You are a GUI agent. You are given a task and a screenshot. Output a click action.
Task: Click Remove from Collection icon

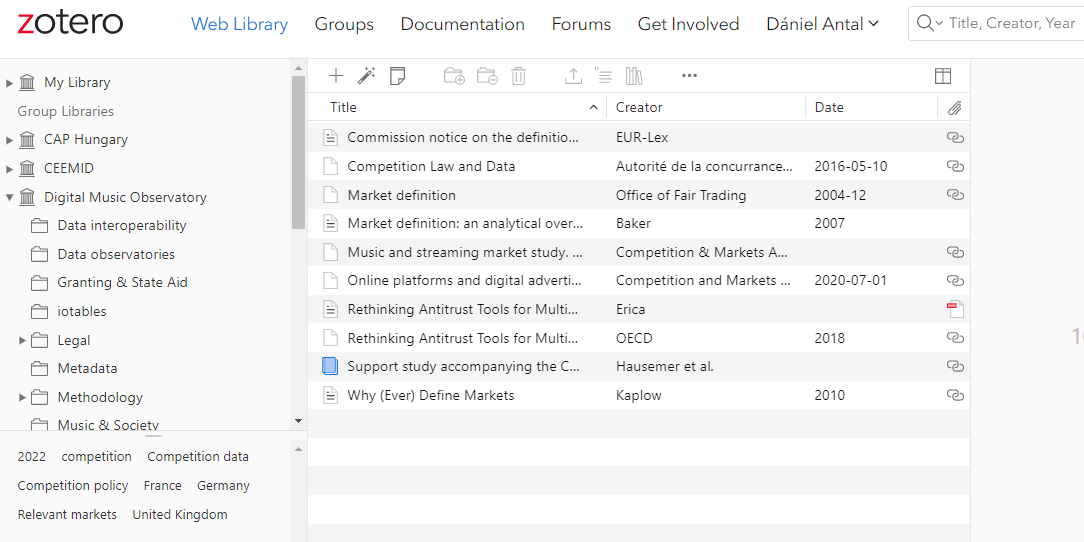(x=487, y=75)
